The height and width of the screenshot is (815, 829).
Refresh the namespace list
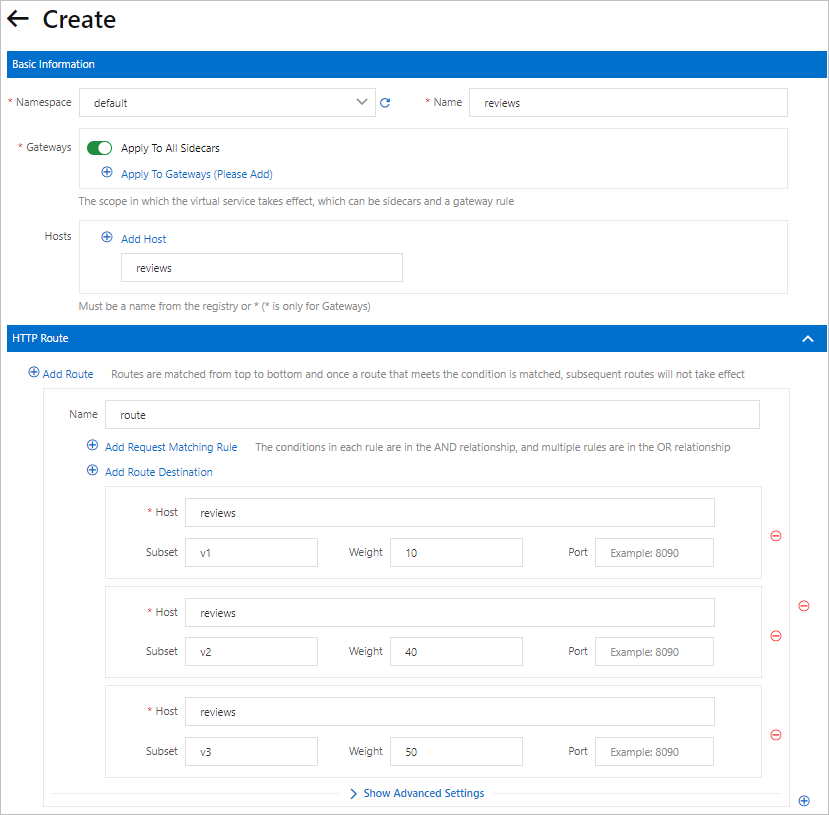pos(385,103)
